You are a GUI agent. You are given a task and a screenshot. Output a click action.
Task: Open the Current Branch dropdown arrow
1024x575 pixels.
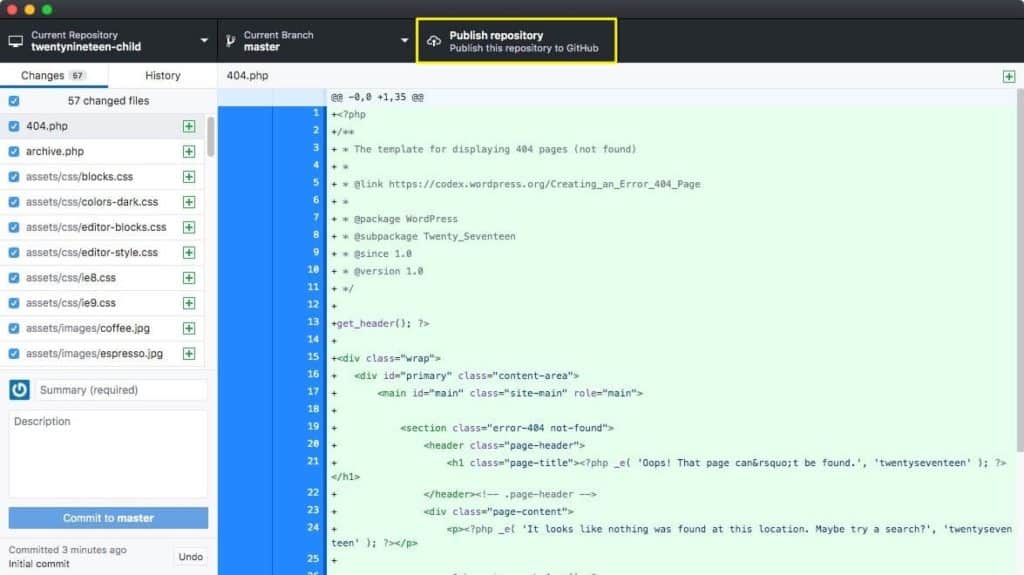[x=404, y=41]
